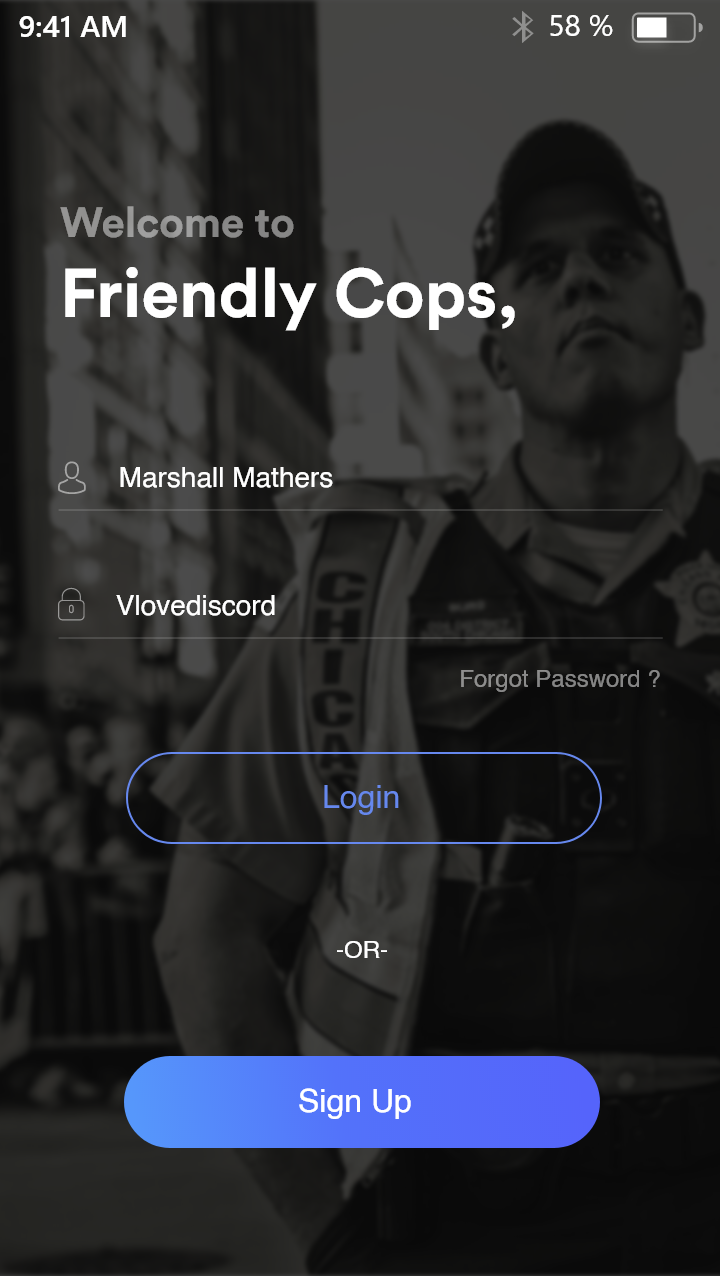Click the outlined Login button
720x1276 pixels.
click(x=363, y=798)
